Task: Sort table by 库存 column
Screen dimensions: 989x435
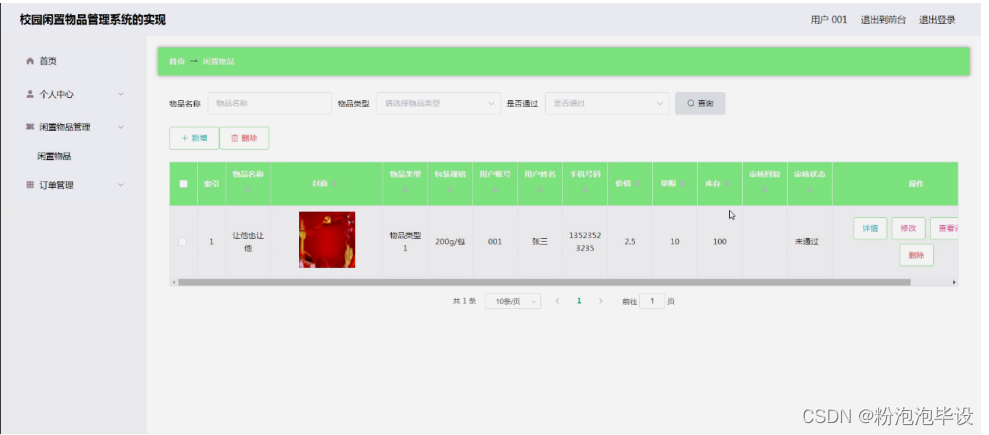Action: point(728,183)
